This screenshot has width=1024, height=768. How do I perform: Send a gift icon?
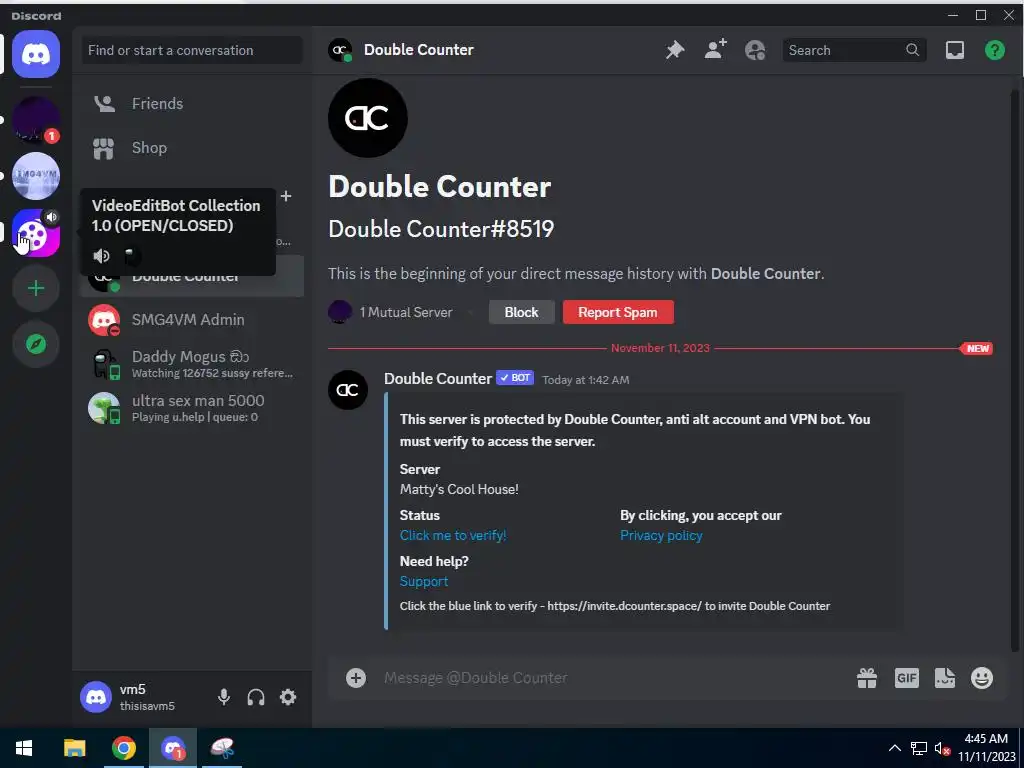point(867,678)
